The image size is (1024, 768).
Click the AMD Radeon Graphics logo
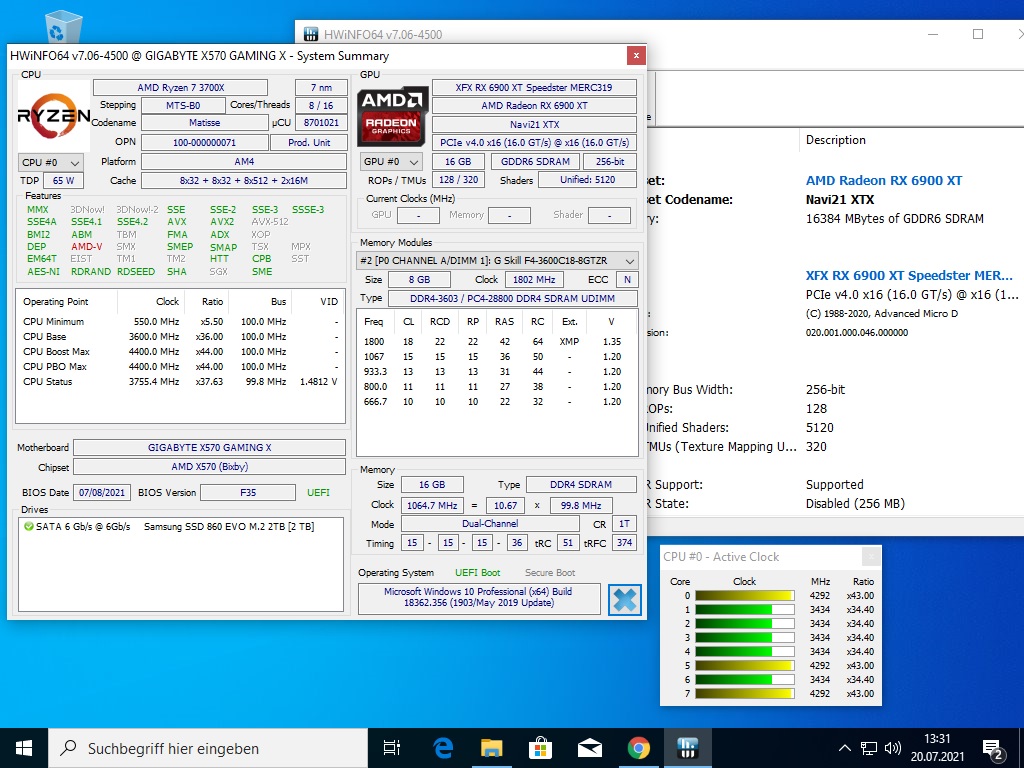click(392, 116)
